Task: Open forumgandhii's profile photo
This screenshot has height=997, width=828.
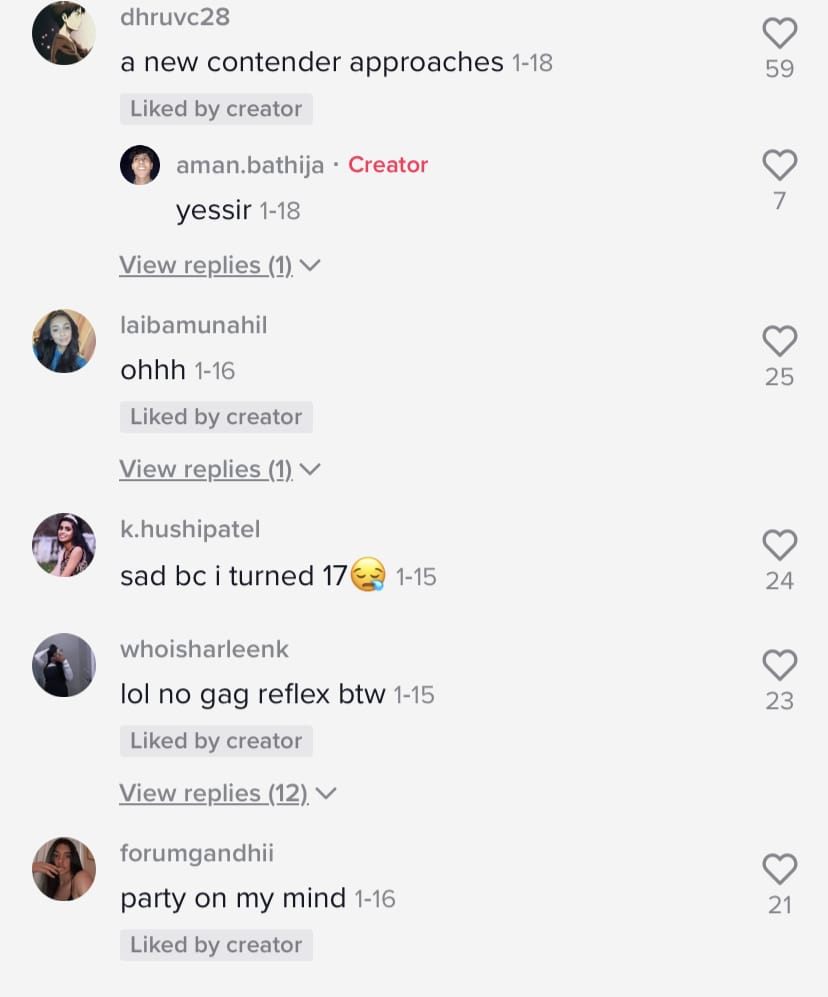Action: pos(64,869)
